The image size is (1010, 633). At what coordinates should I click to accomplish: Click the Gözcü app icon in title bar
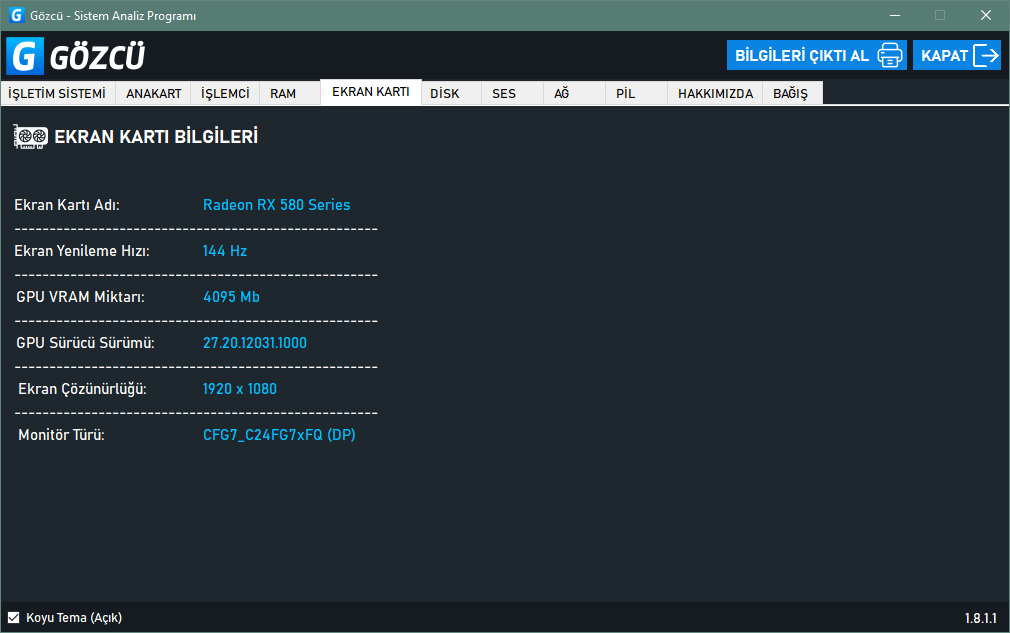[x=16, y=15]
